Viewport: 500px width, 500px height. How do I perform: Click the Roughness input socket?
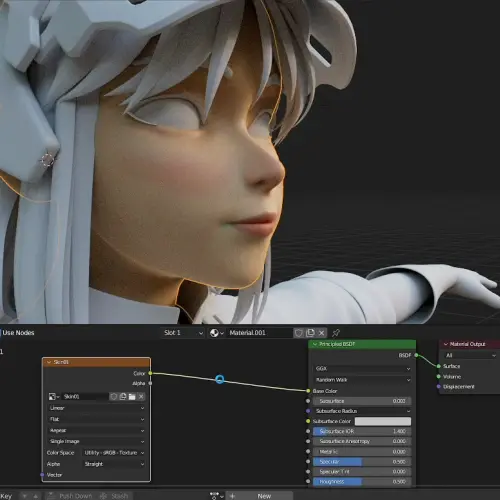point(308,481)
